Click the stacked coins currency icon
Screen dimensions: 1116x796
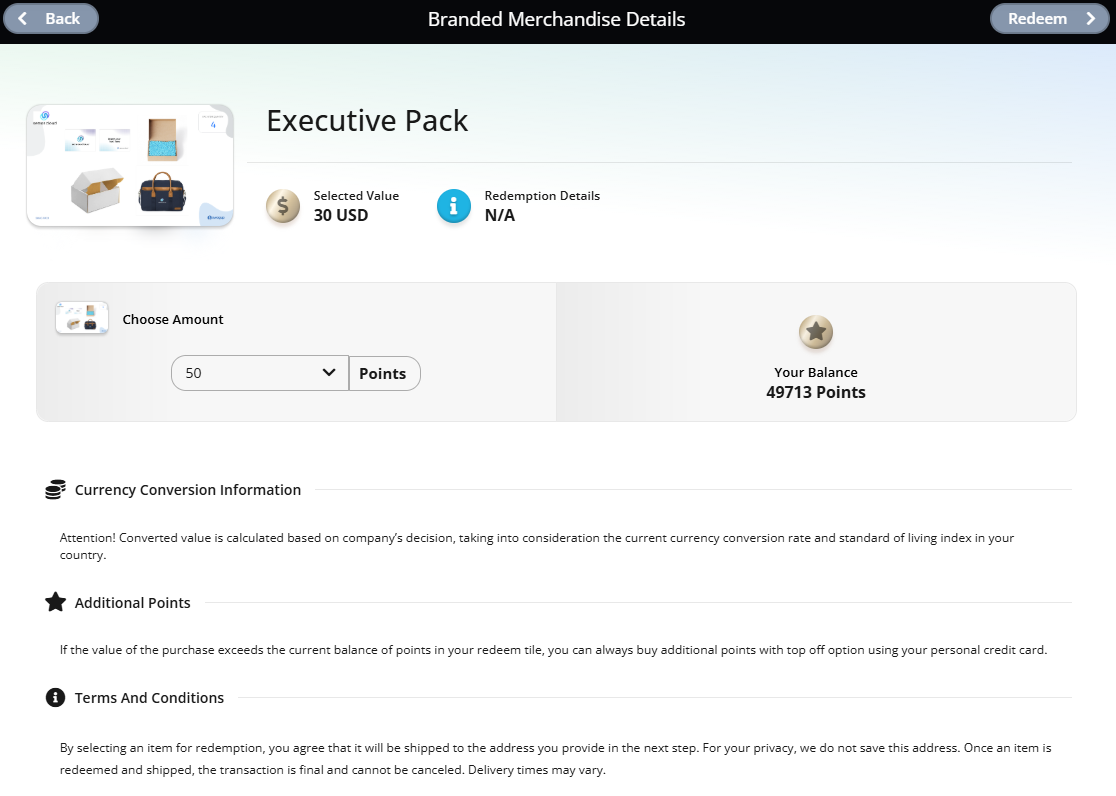coord(56,490)
